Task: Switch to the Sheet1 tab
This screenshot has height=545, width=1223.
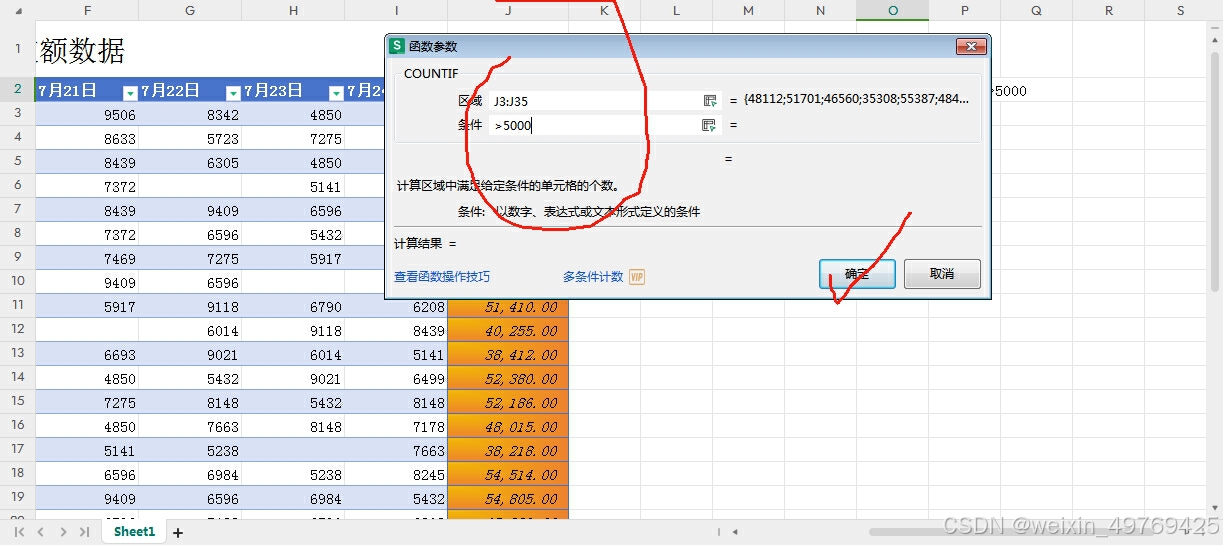Action: (134, 532)
